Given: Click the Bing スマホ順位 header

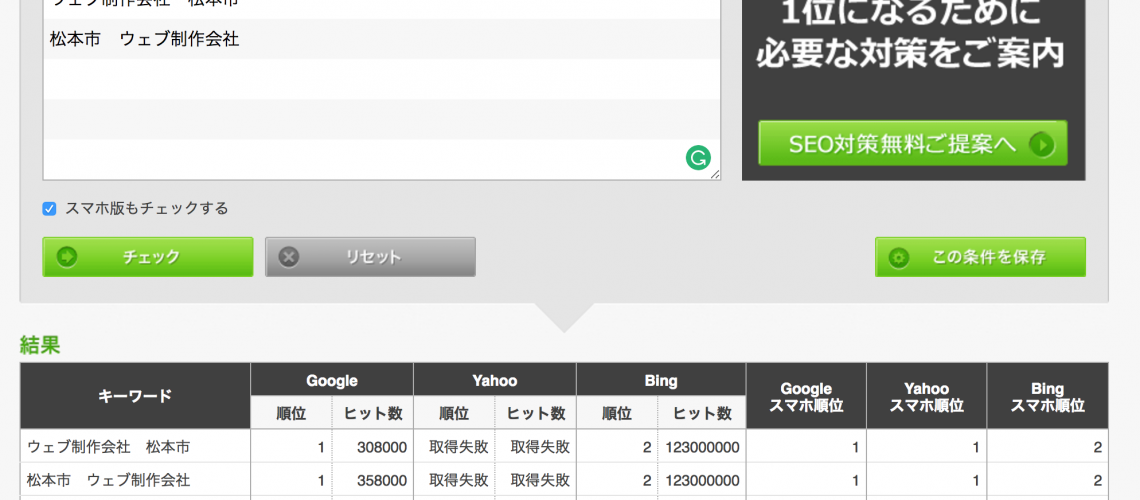Looking at the screenshot, I should pos(1048,397).
